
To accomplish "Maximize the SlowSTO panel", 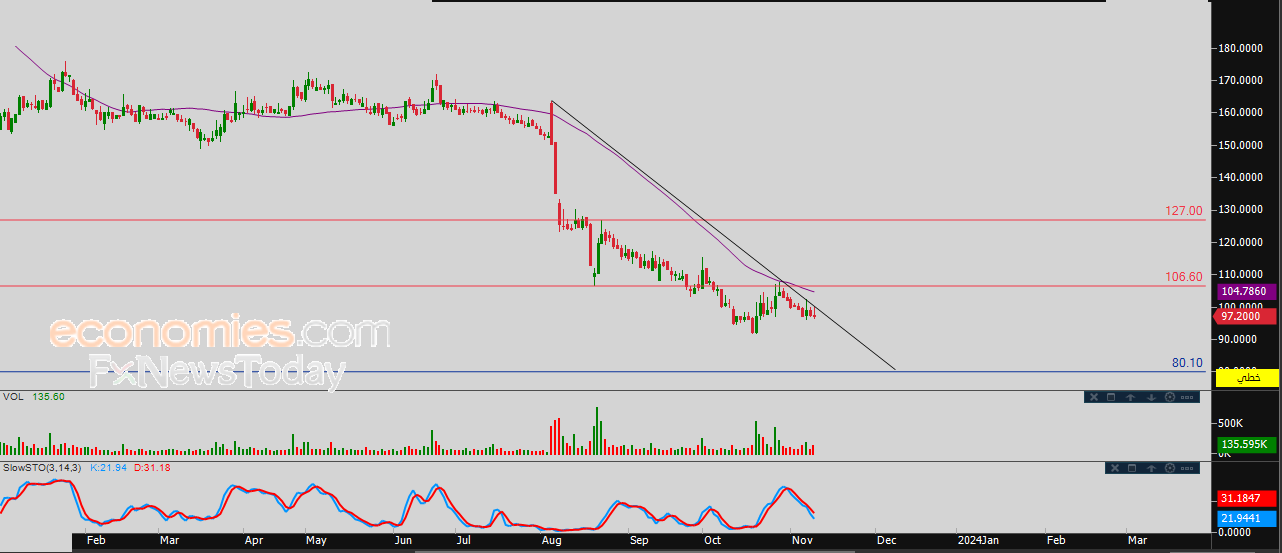I will (1131, 468).
